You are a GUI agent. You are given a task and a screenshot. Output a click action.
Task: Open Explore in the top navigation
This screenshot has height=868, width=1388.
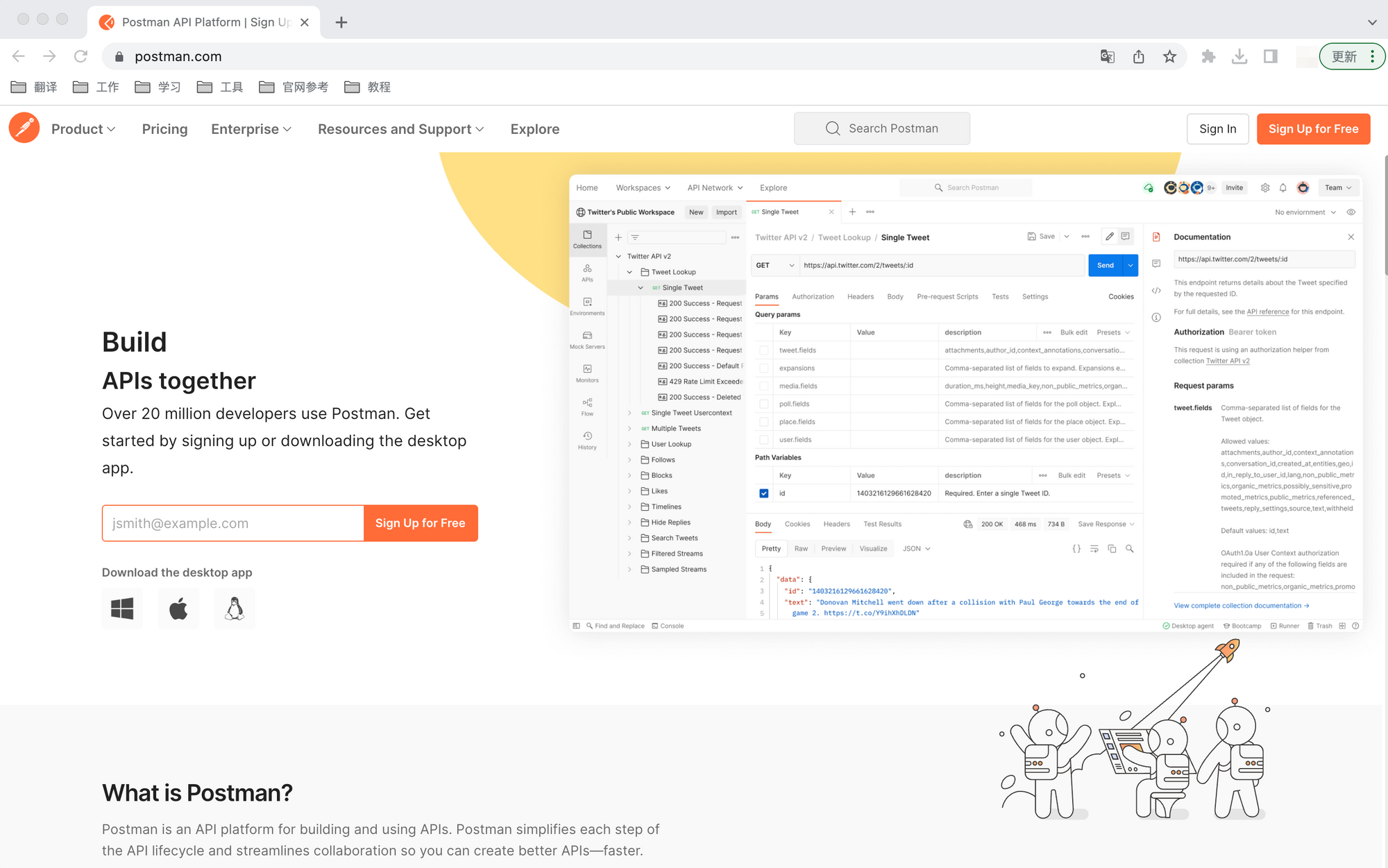(x=534, y=129)
